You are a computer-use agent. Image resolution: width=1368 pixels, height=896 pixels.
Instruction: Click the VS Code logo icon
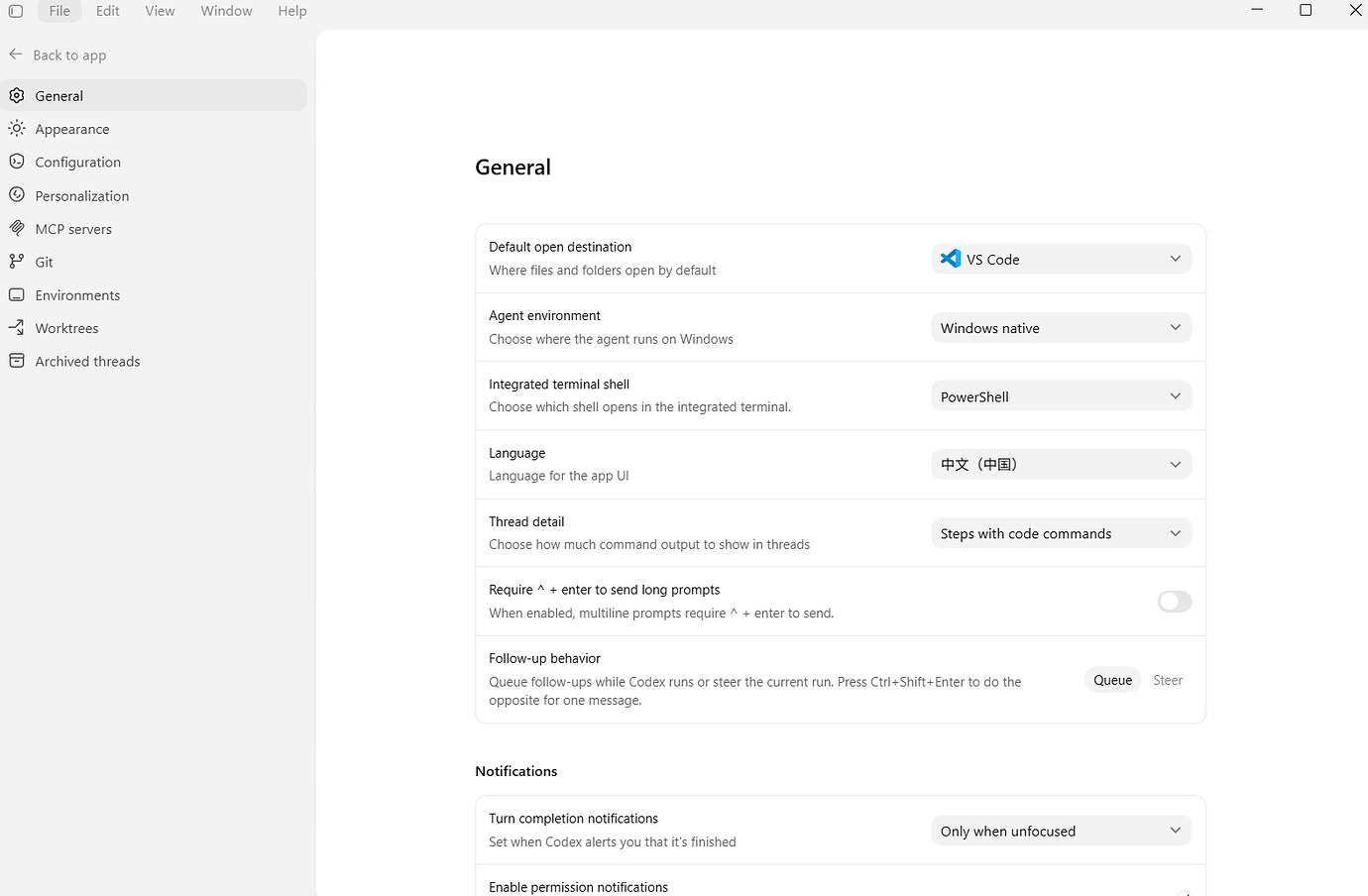[x=951, y=259]
